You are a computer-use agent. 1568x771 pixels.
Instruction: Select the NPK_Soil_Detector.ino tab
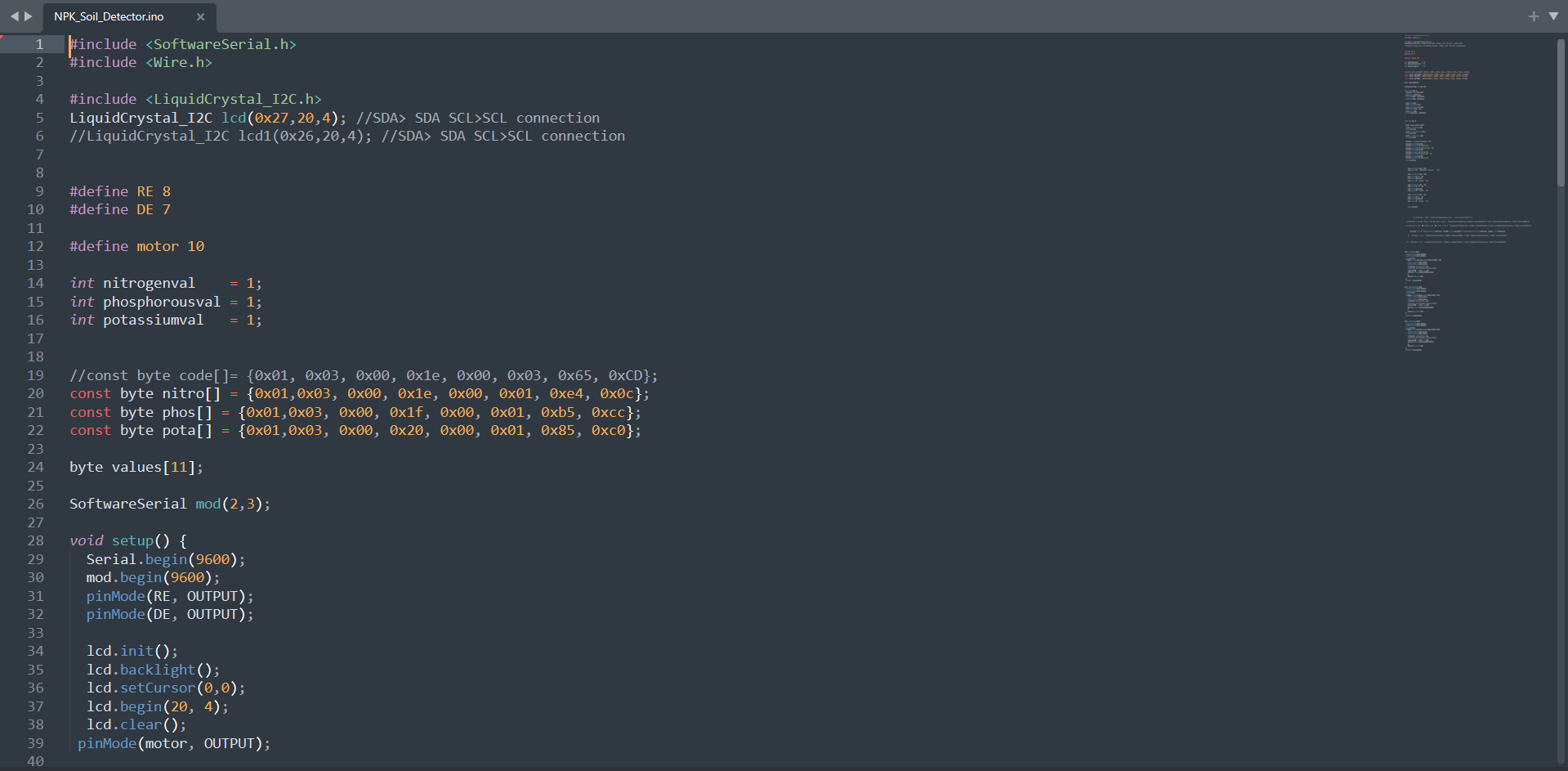(x=109, y=16)
